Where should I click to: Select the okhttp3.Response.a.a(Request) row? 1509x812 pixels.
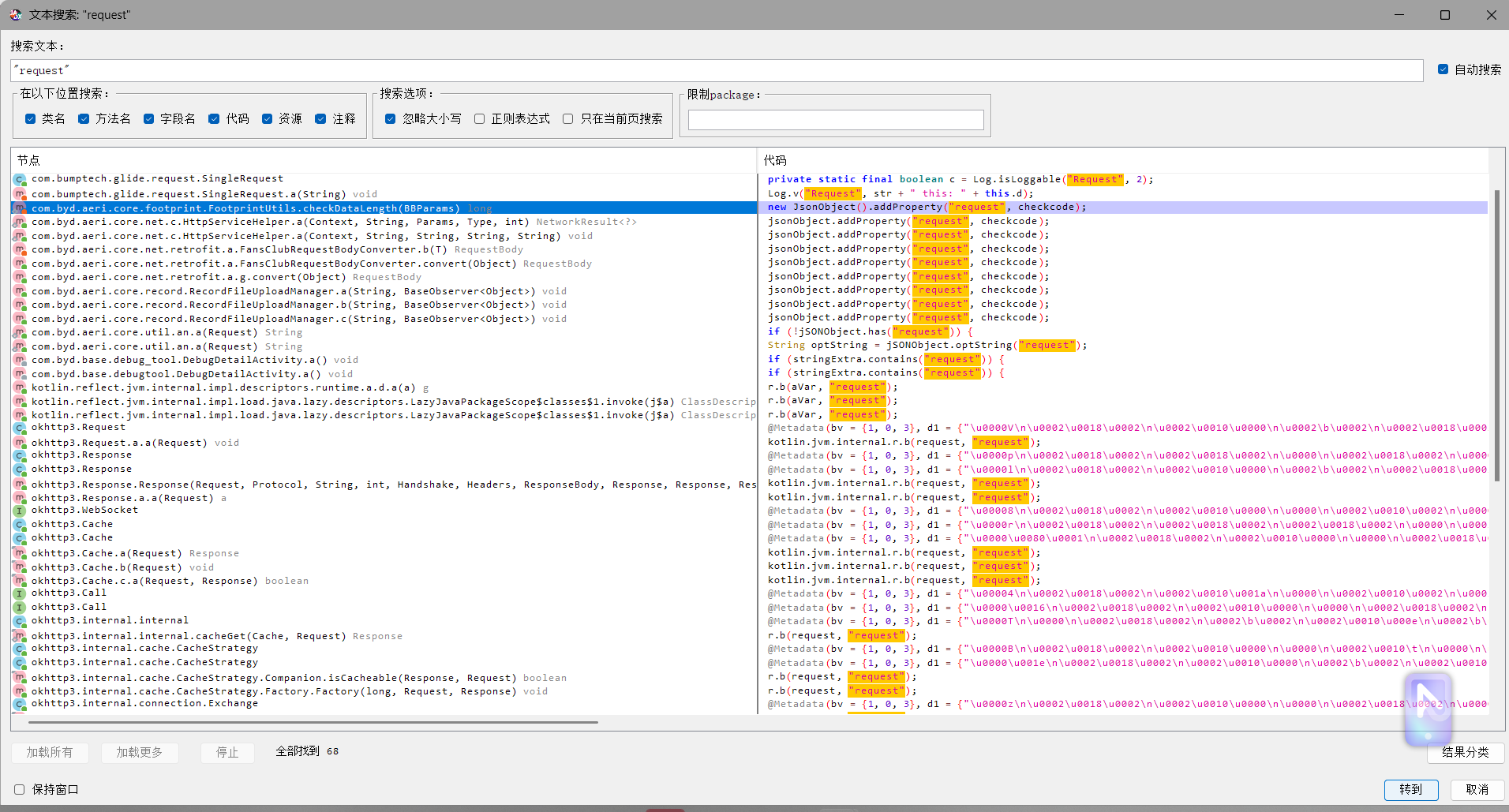point(384,498)
